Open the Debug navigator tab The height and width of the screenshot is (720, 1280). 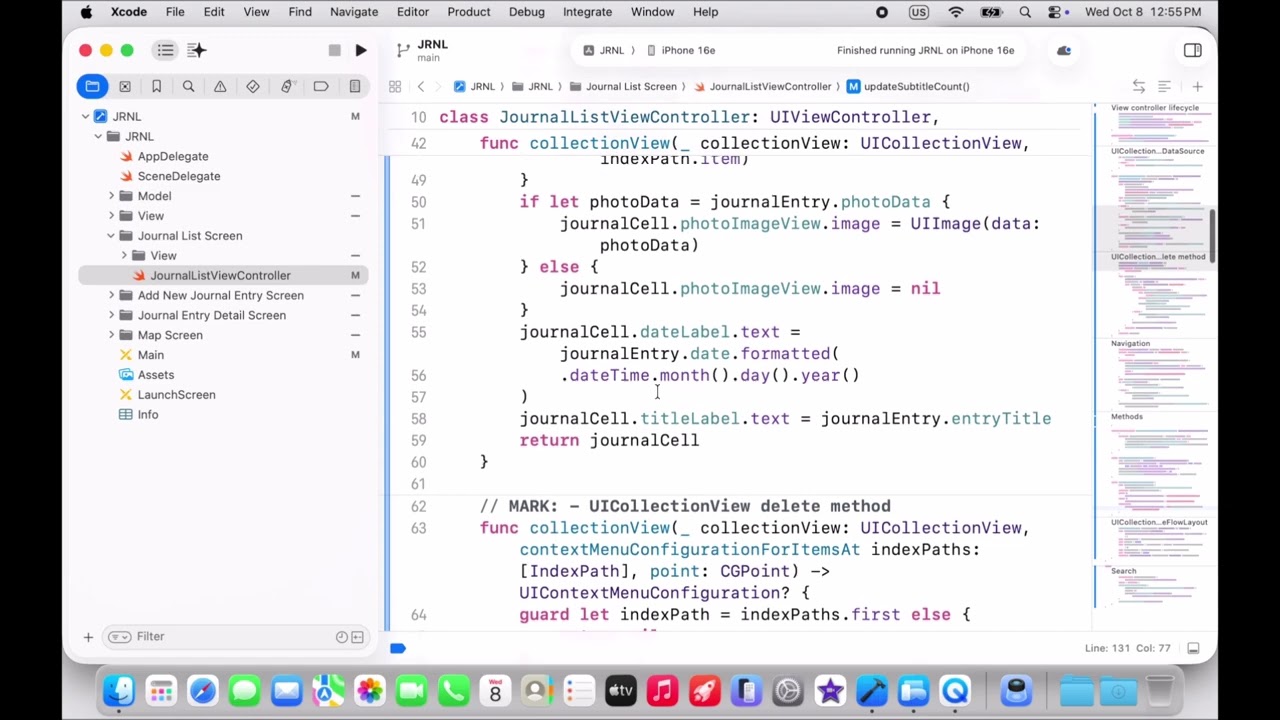coord(287,86)
